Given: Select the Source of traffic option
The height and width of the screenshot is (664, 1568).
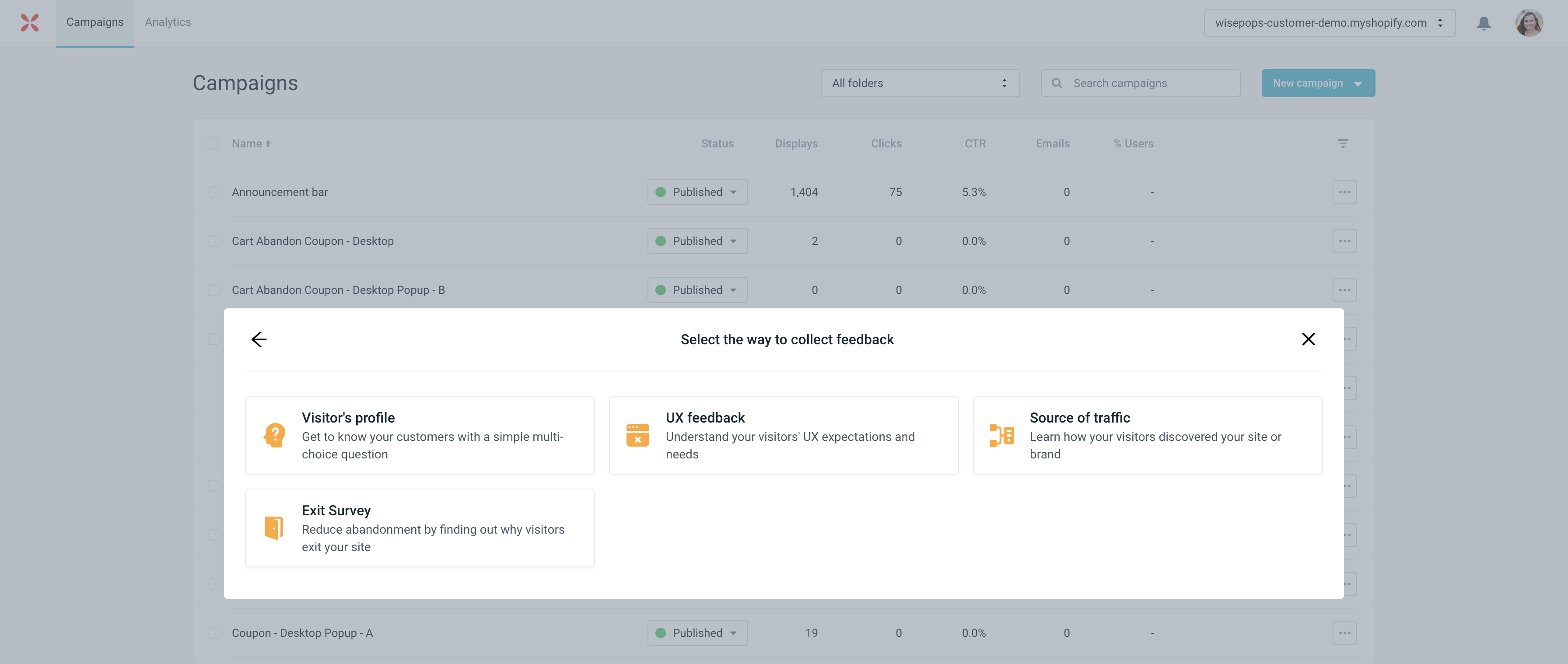Looking at the screenshot, I should 1148,435.
